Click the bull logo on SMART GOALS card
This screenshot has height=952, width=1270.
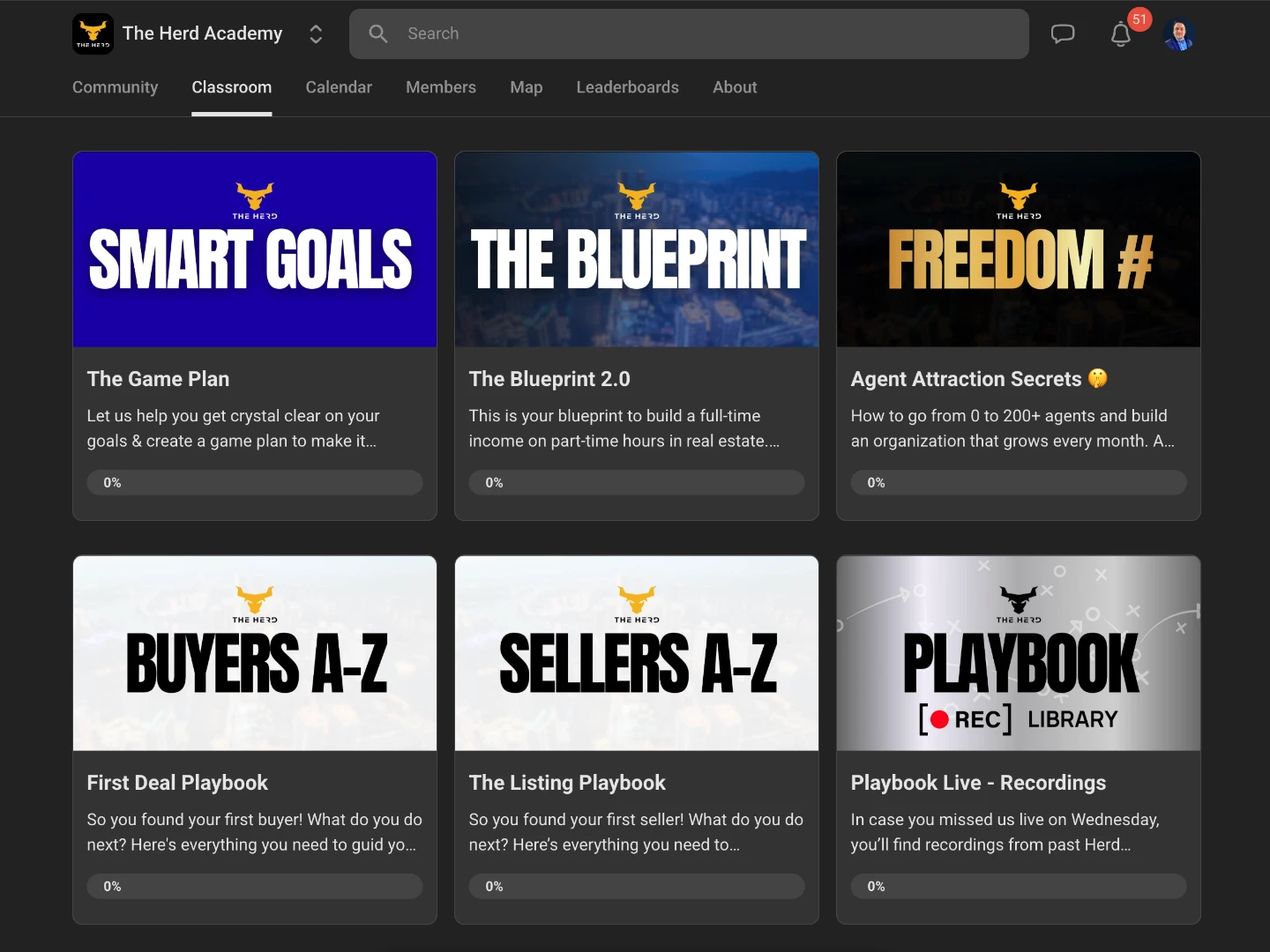(x=255, y=200)
